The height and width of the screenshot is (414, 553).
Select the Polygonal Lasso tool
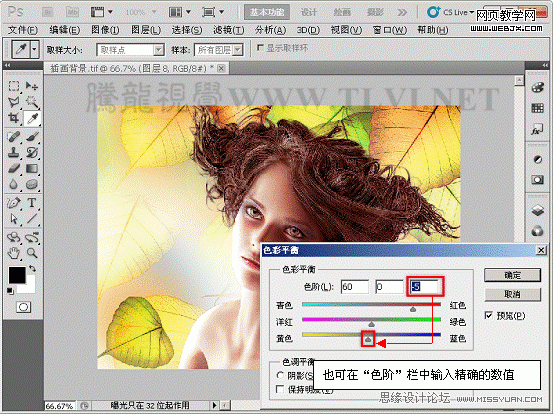coord(14,102)
